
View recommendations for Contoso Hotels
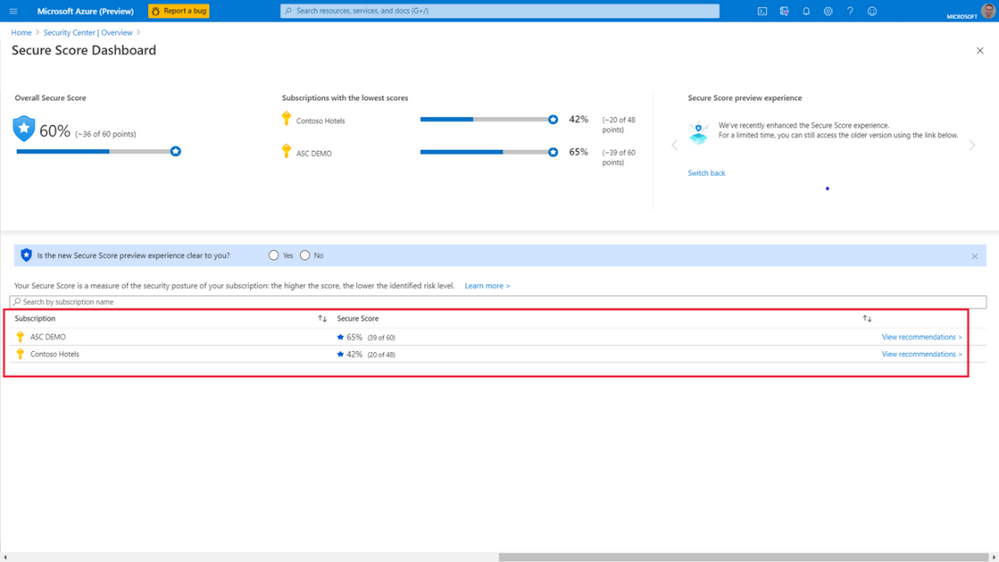click(x=921, y=354)
